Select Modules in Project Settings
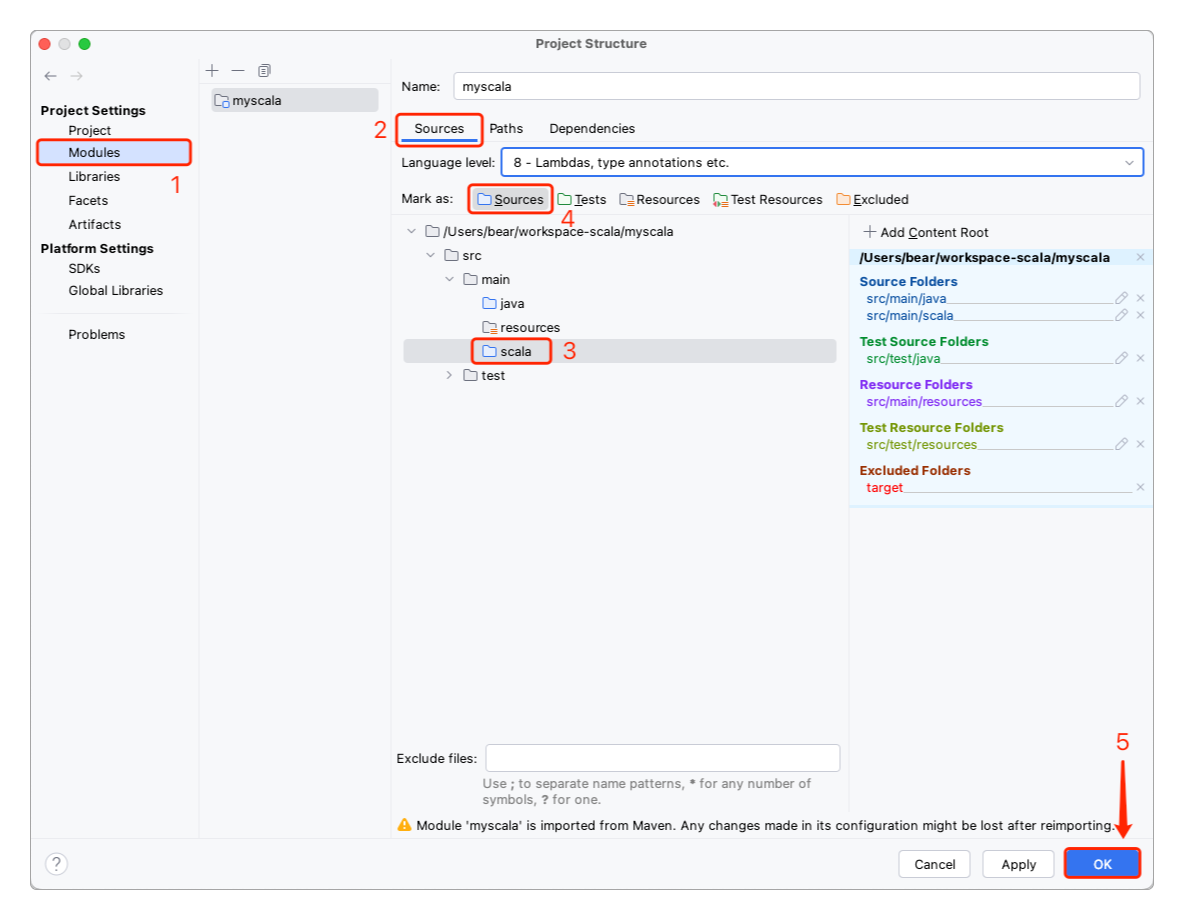 [113, 153]
